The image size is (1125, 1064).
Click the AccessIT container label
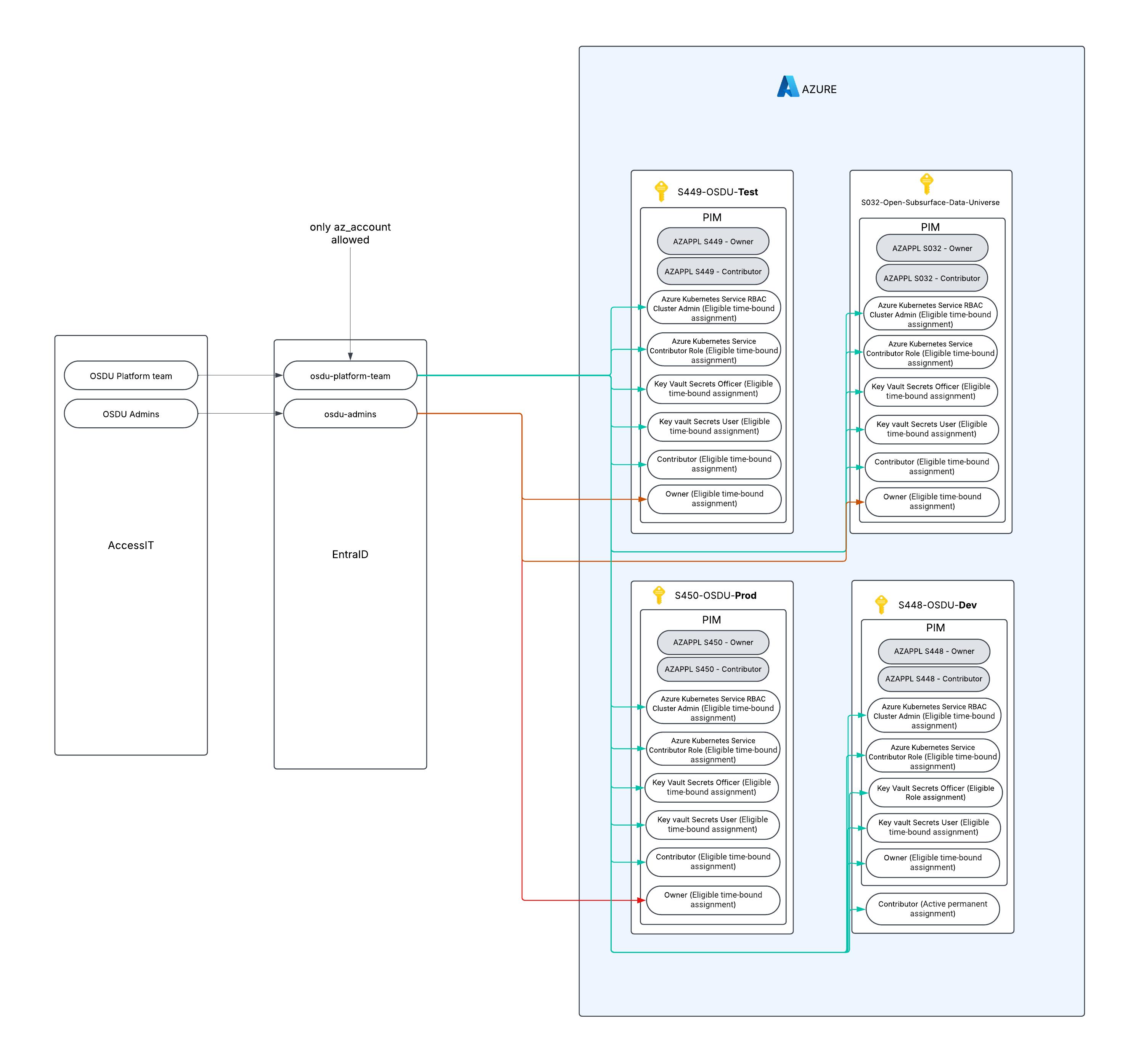(131, 545)
